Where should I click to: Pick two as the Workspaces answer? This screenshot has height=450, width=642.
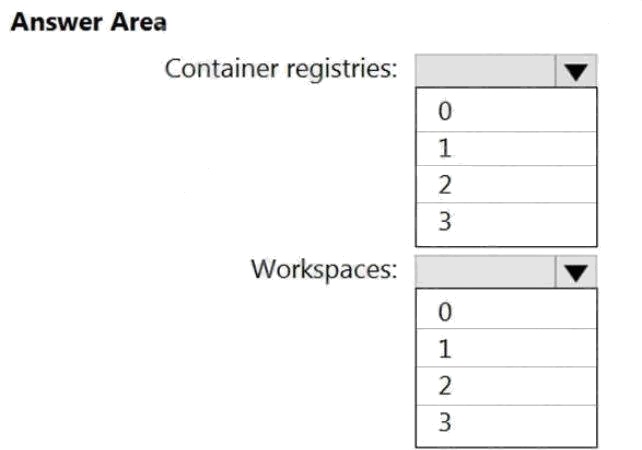coord(505,385)
